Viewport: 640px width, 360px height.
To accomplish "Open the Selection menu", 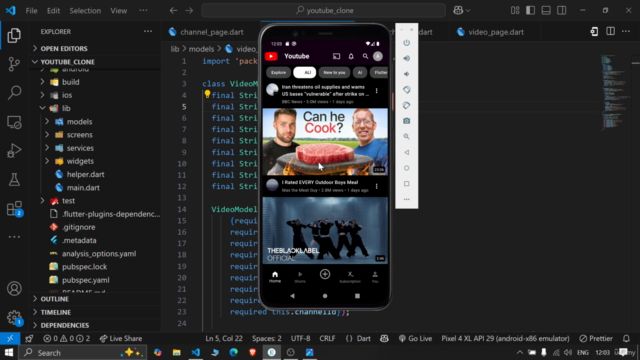I will tap(85, 11).
